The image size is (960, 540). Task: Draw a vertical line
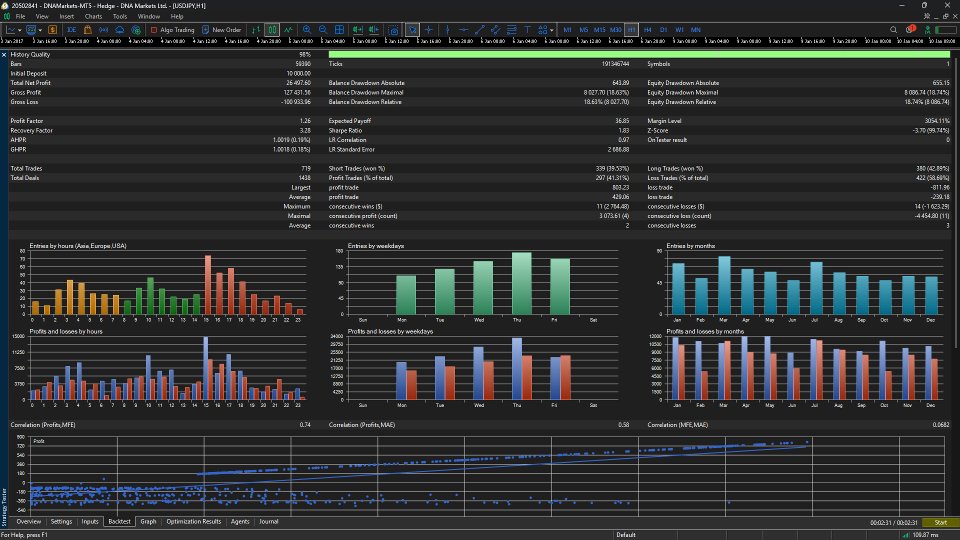448,29
